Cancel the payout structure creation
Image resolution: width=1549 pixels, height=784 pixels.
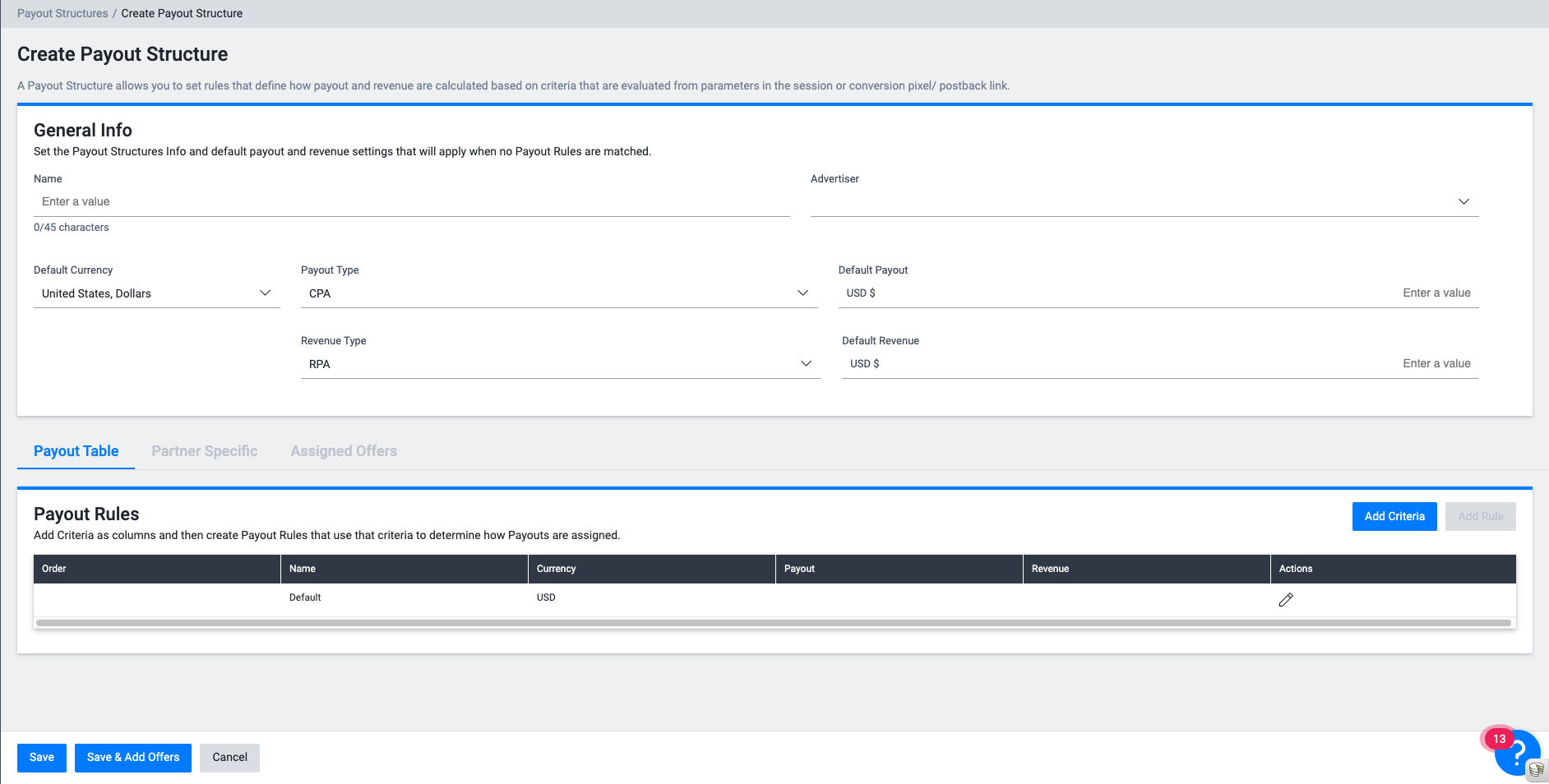pos(229,758)
